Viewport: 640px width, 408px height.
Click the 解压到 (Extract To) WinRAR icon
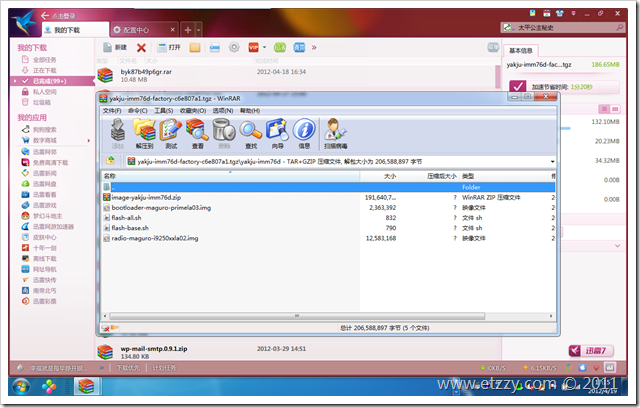pyautogui.click(x=144, y=133)
